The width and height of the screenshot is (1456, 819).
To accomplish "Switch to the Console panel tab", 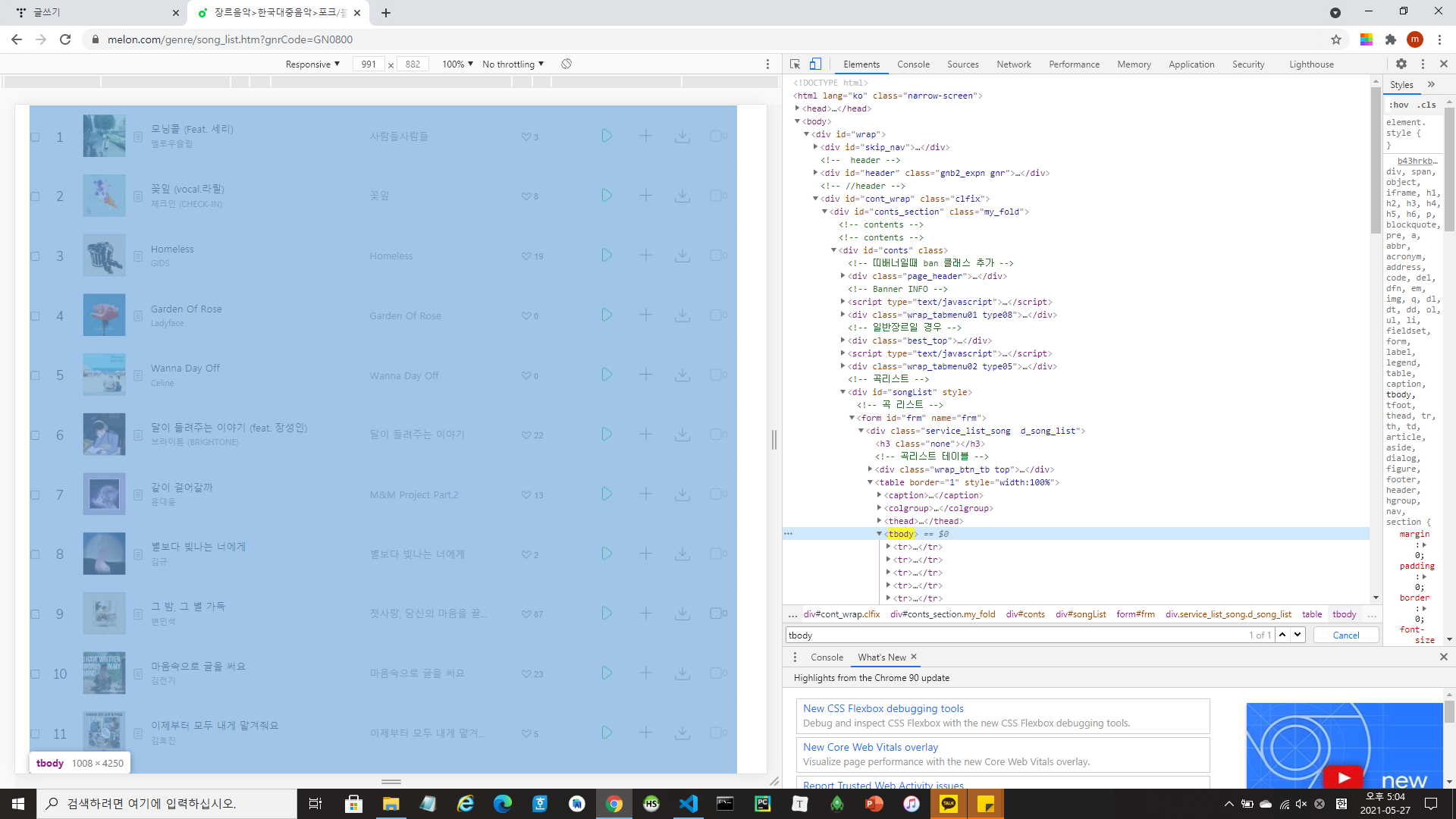I will [x=913, y=64].
